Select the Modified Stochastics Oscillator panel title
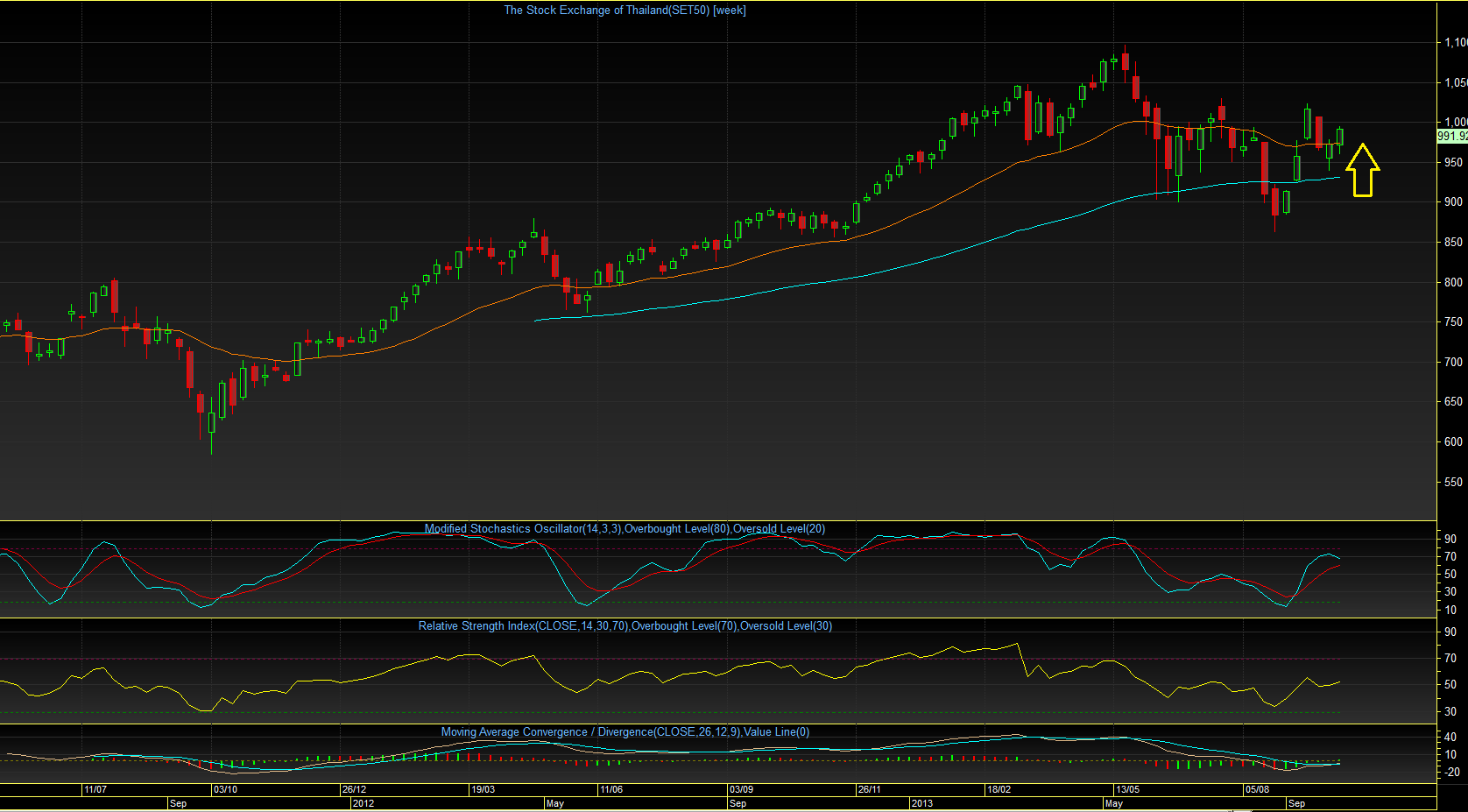 coord(625,529)
